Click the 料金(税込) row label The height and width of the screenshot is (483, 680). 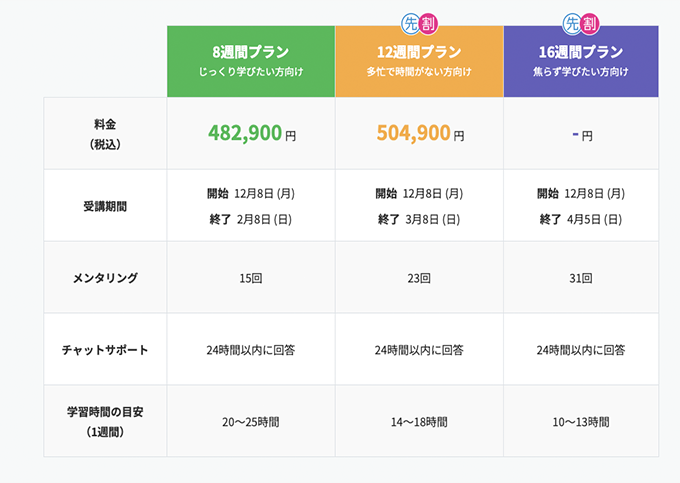click(105, 133)
